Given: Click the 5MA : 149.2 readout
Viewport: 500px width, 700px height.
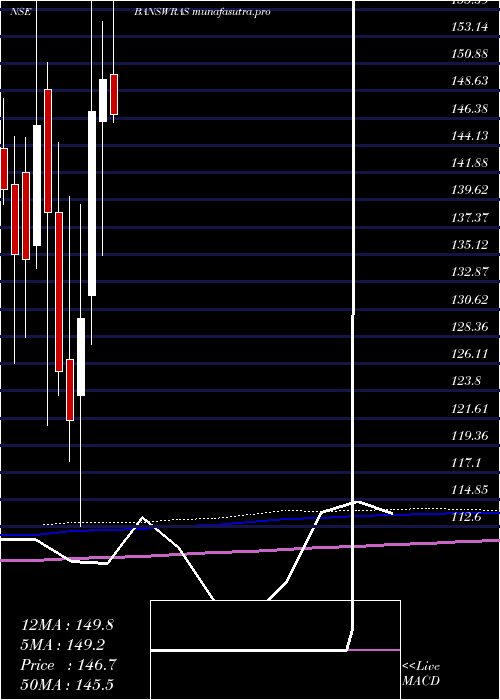Looking at the screenshot, I should 63,645.
